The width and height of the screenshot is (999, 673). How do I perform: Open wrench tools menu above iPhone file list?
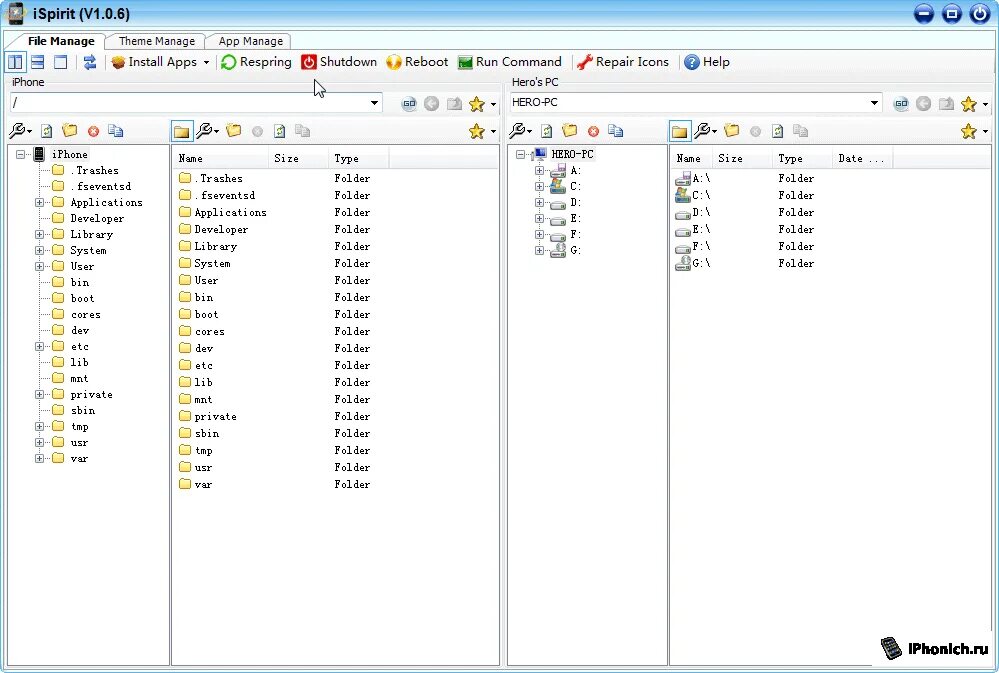[207, 131]
